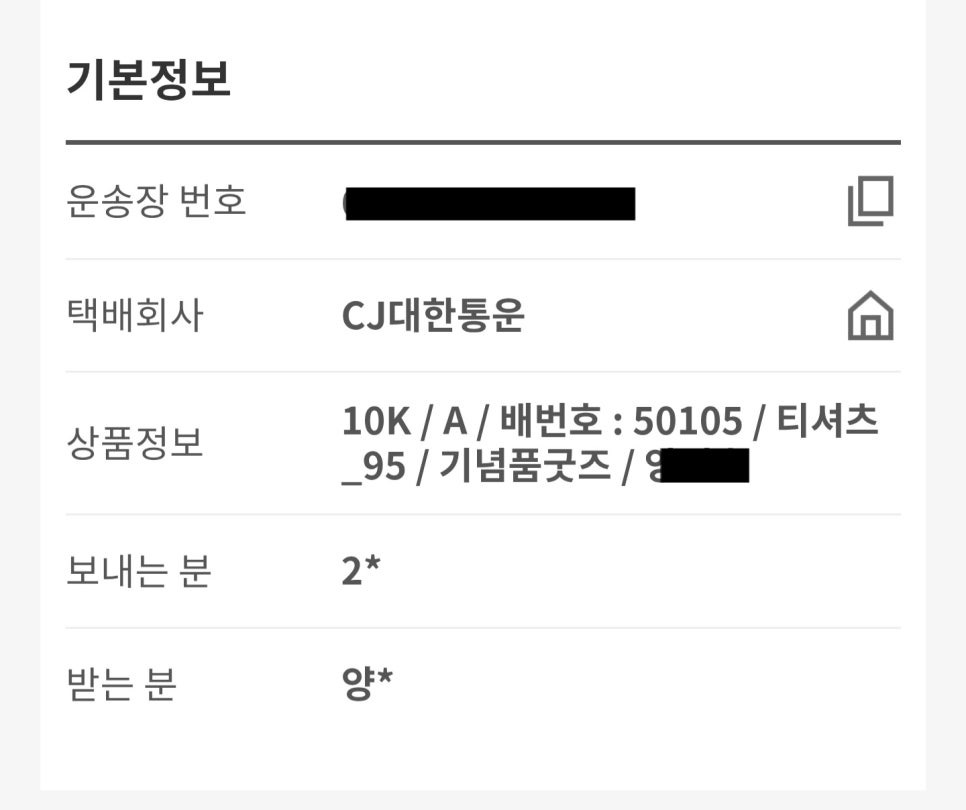966x810 pixels.
Task: Click the 배번호 text in product info
Action: (x=550, y=420)
